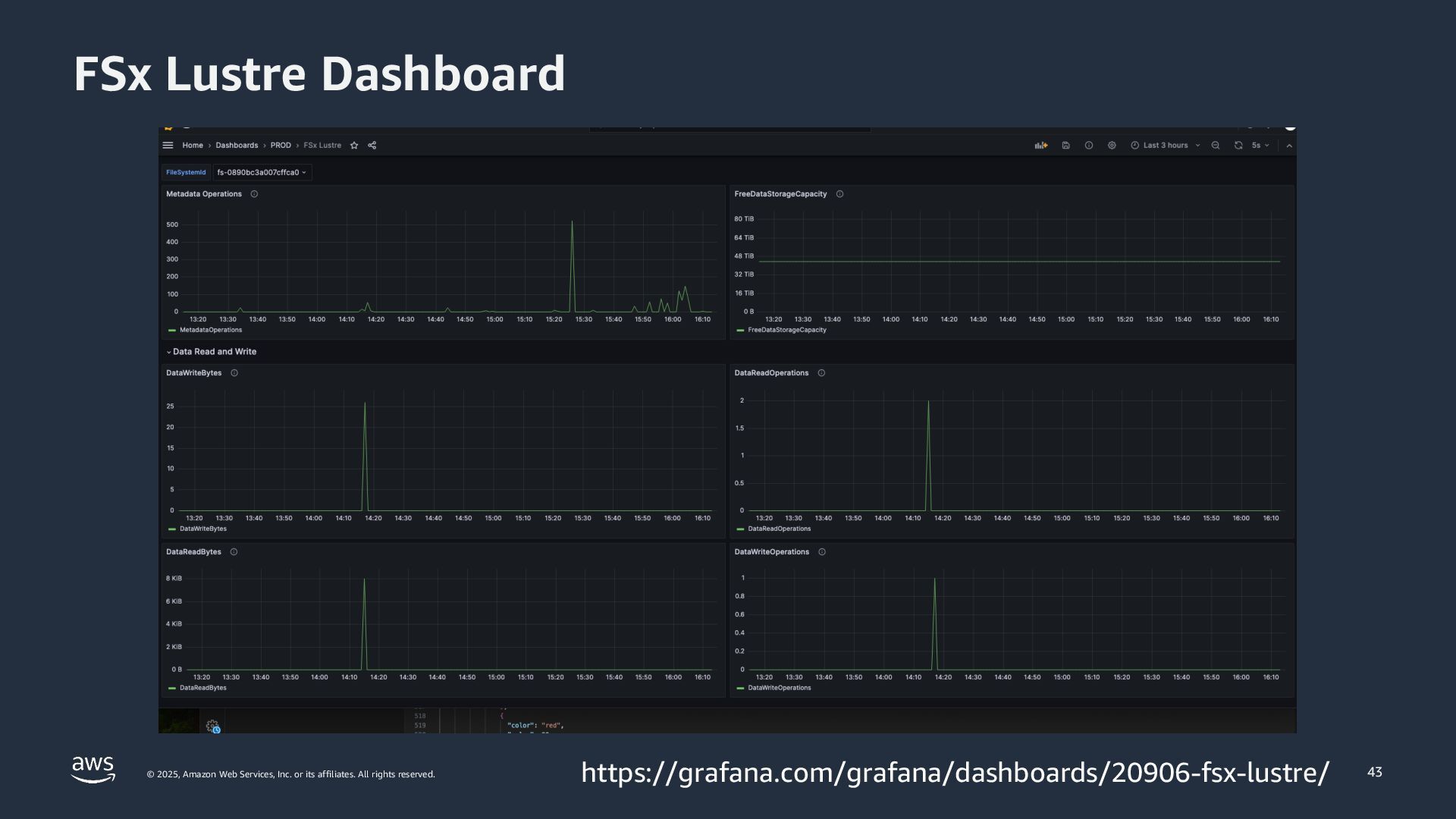Click the FSx Lustre Dashboard slide title
This screenshot has width=1456, height=819.
pyautogui.click(x=319, y=74)
